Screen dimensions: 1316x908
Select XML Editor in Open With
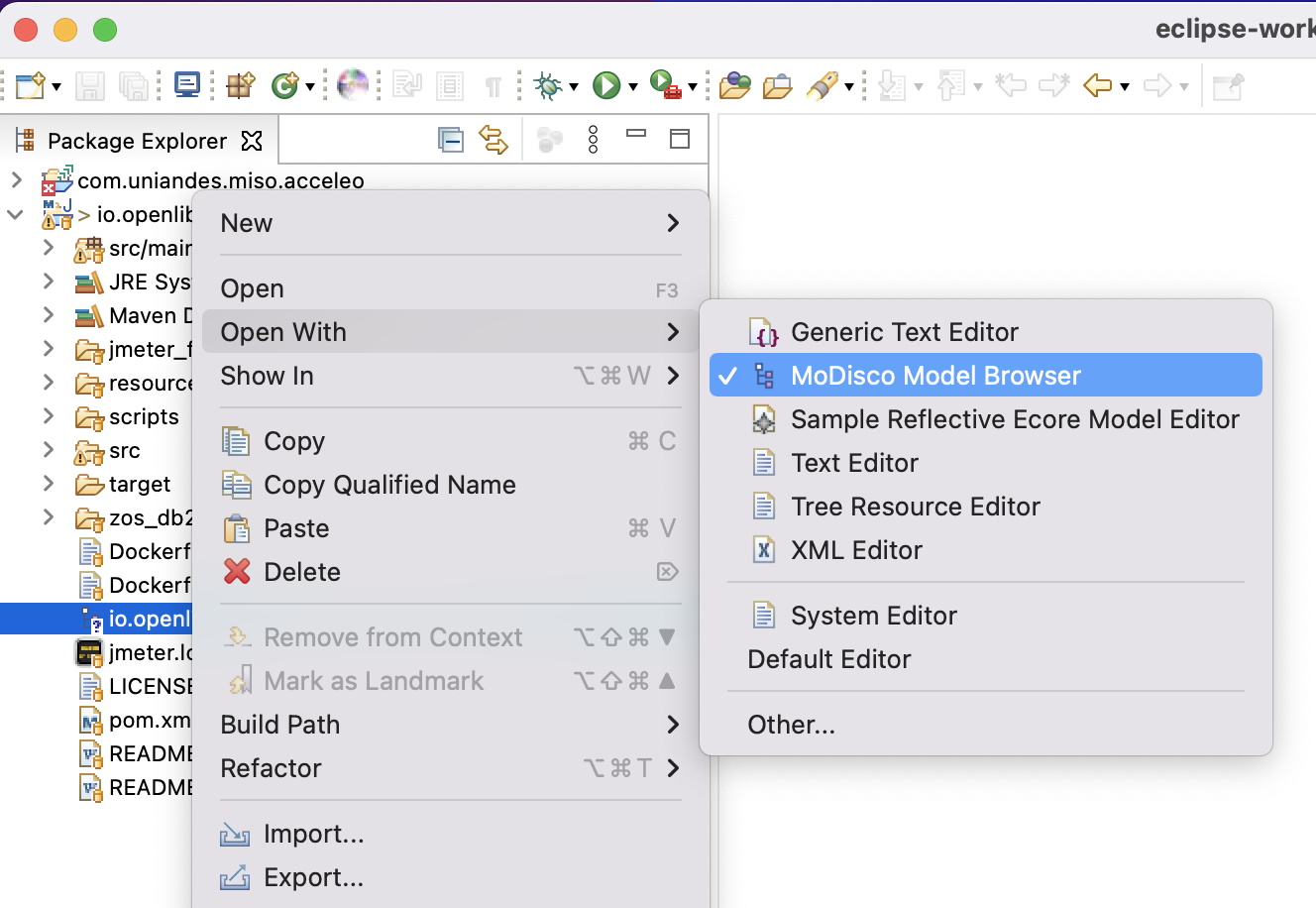pyautogui.click(x=986, y=550)
